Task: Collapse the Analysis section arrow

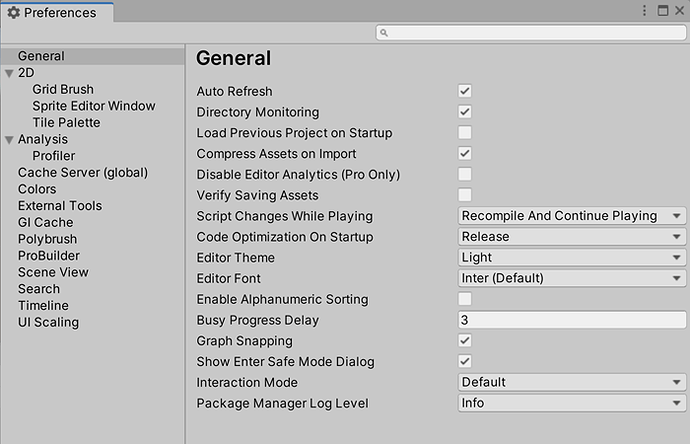Action: click(x=9, y=140)
